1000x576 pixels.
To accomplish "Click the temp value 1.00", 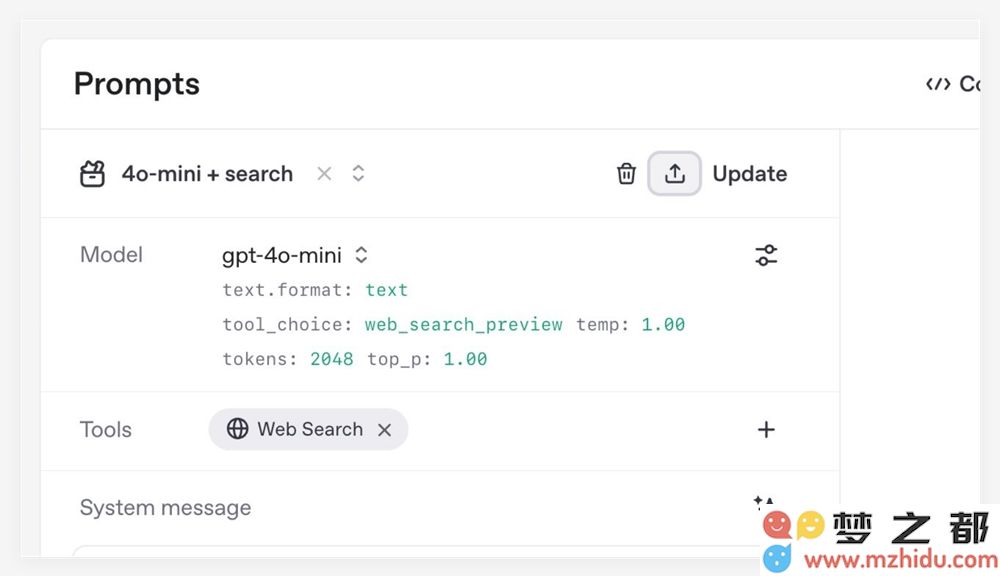I will (x=663, y=325).
